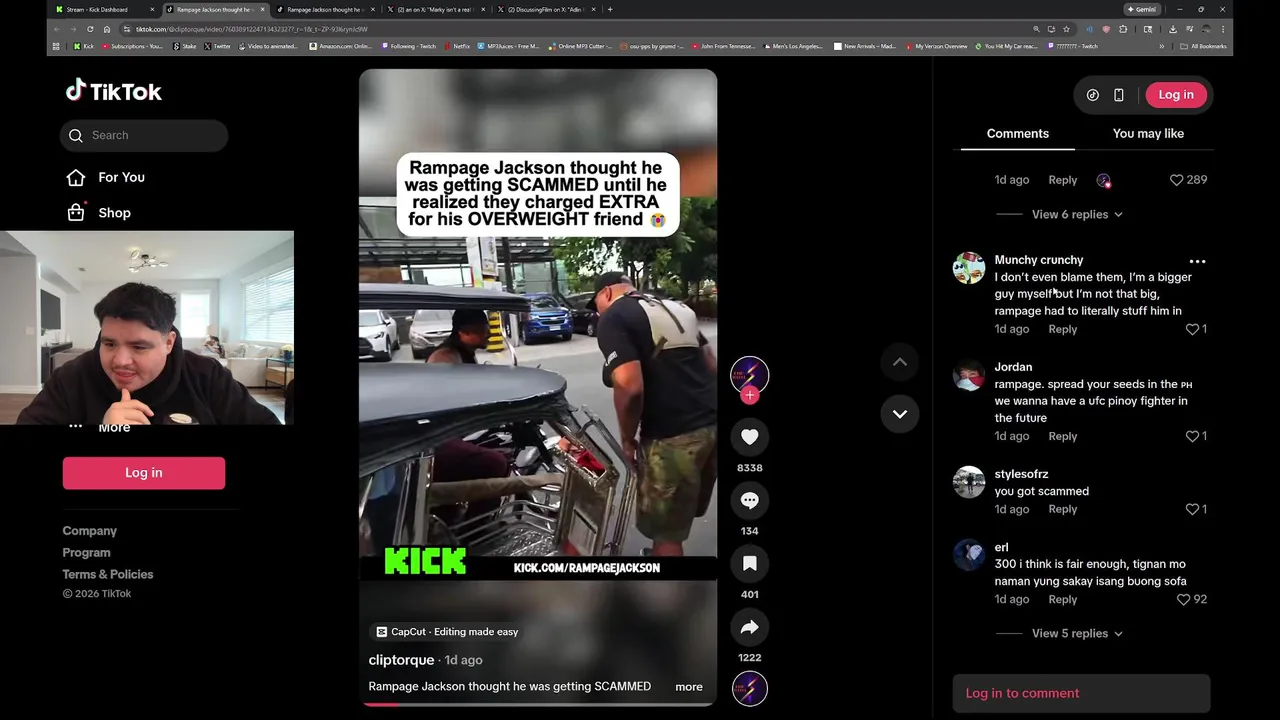Bookmark the video with favorites icon
This screenshot has width=1280, height=720.
click(749, 564)
